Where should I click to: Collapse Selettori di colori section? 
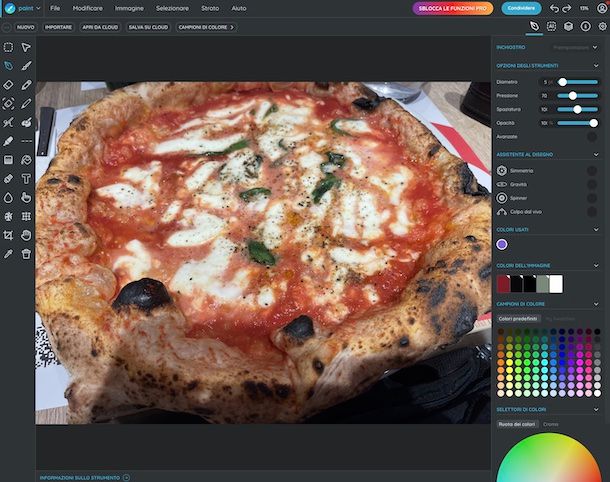(596, 409)
